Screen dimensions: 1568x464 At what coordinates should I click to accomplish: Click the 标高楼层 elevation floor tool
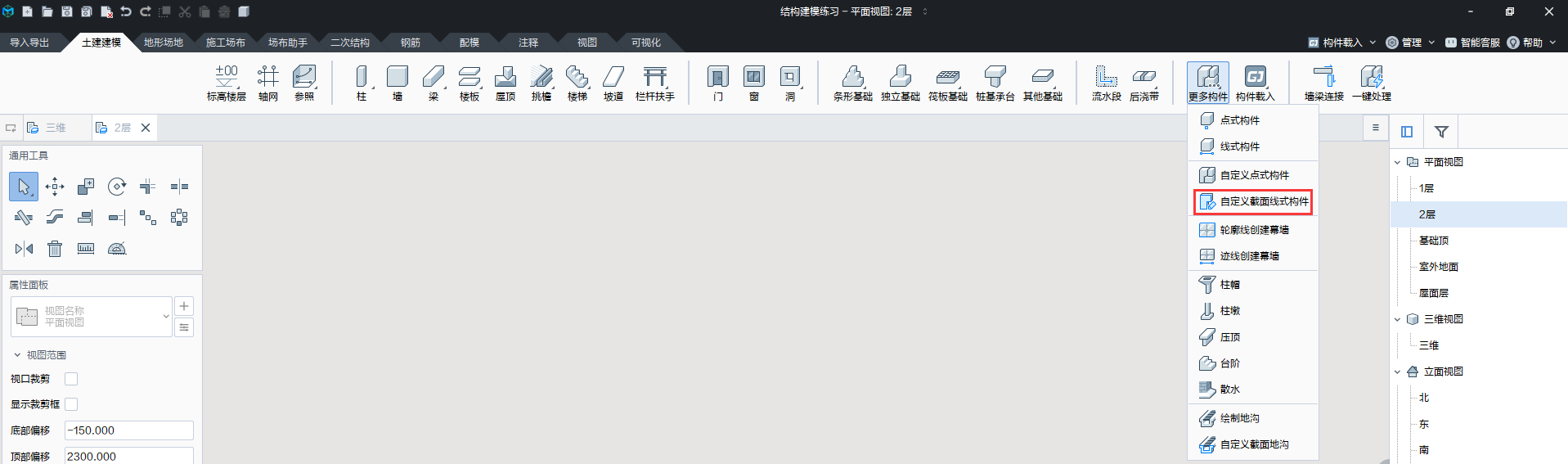click(x=227, y=83)
